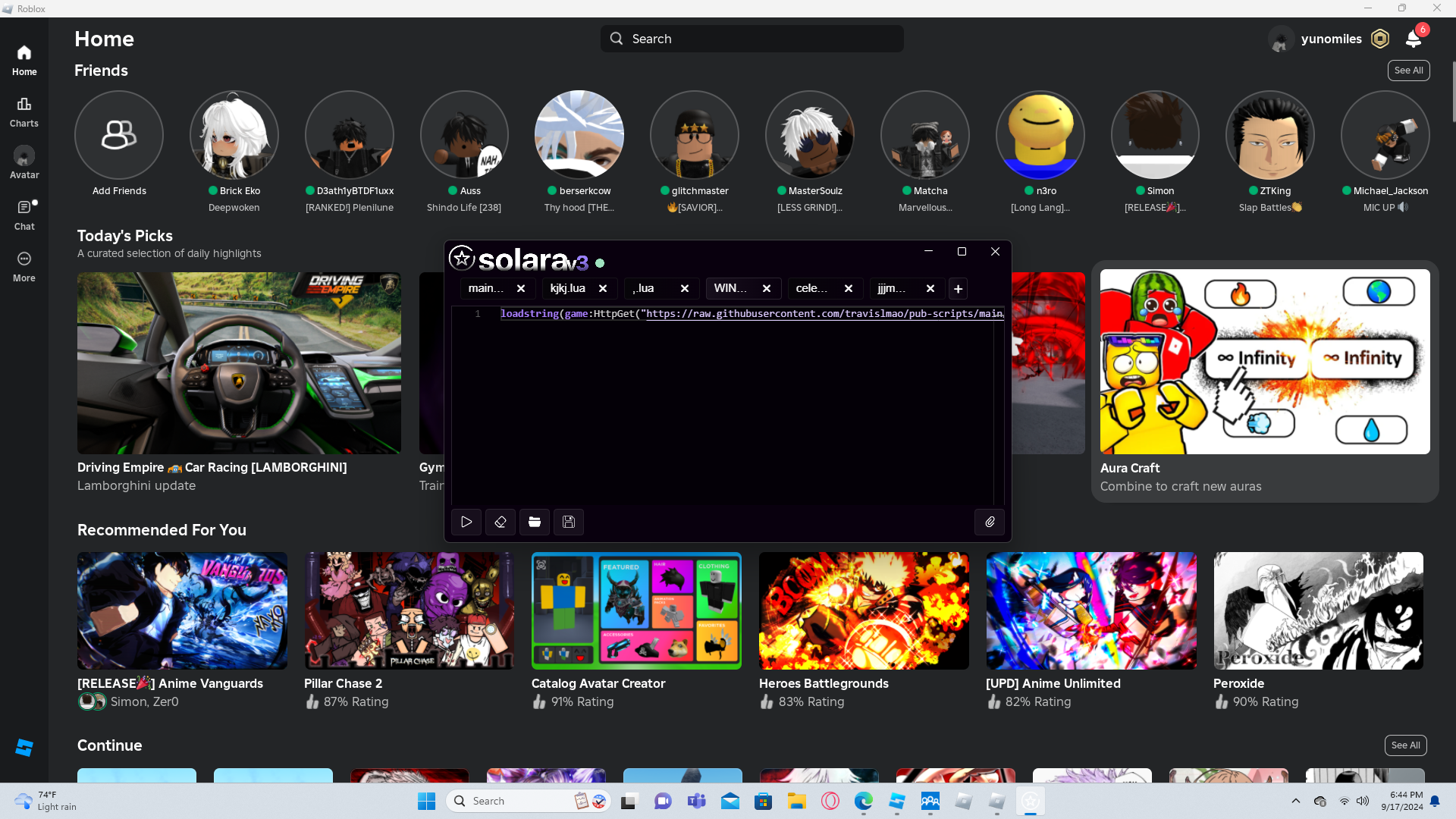Viewport: 1456px width, 819px height.
Task: Run script with Solara execute button
Action: (466, 522)
